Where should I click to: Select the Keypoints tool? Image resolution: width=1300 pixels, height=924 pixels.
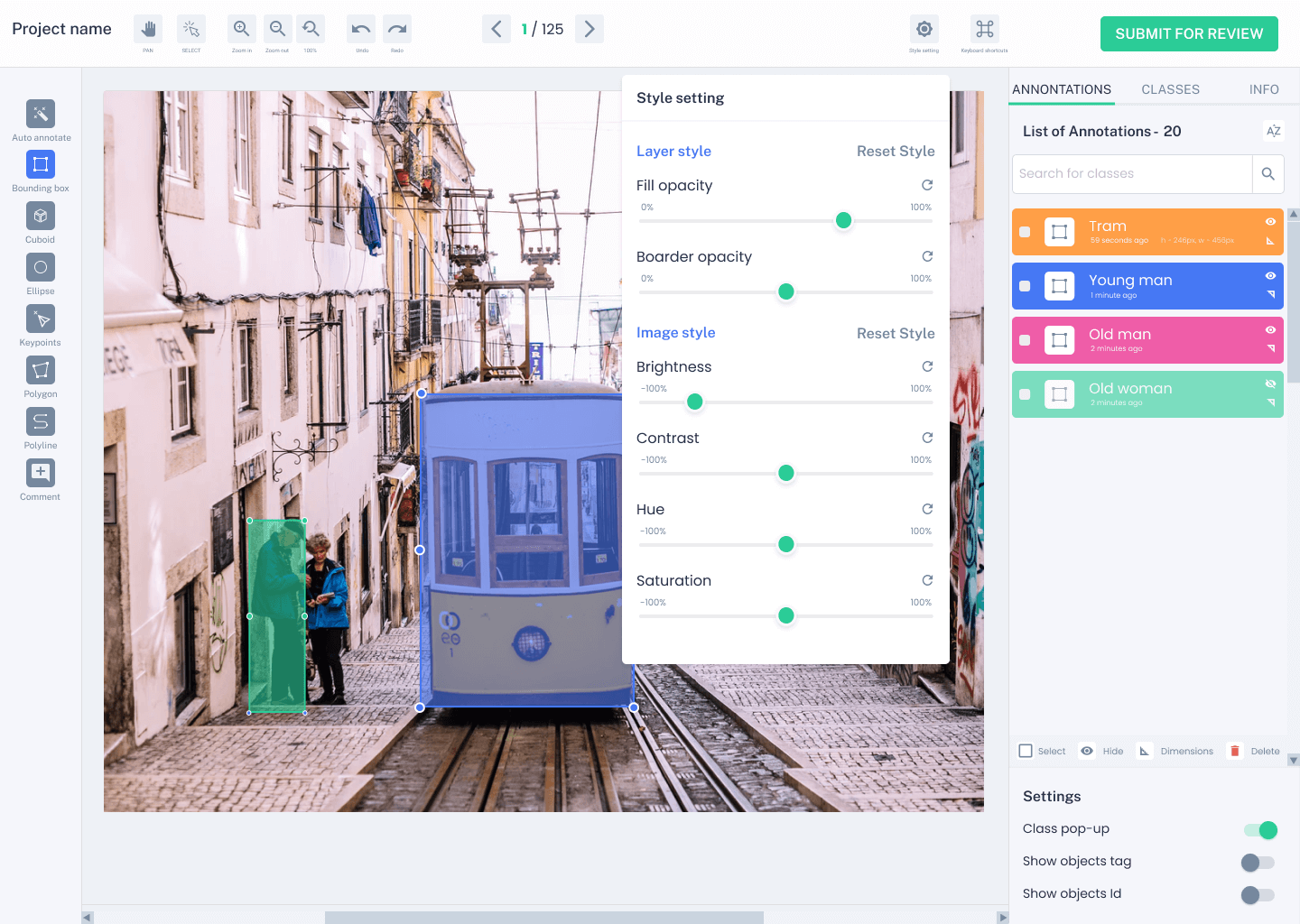pyautogui.click(x=41, y=319)
